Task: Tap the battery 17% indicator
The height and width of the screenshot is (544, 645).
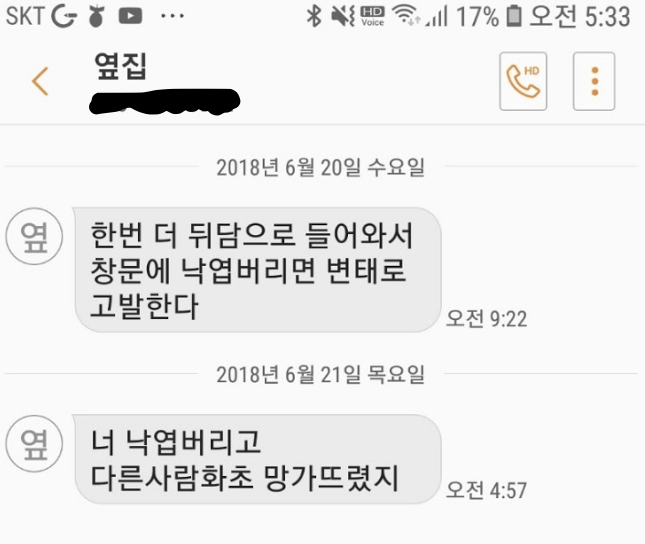Action: coord(490,16)
